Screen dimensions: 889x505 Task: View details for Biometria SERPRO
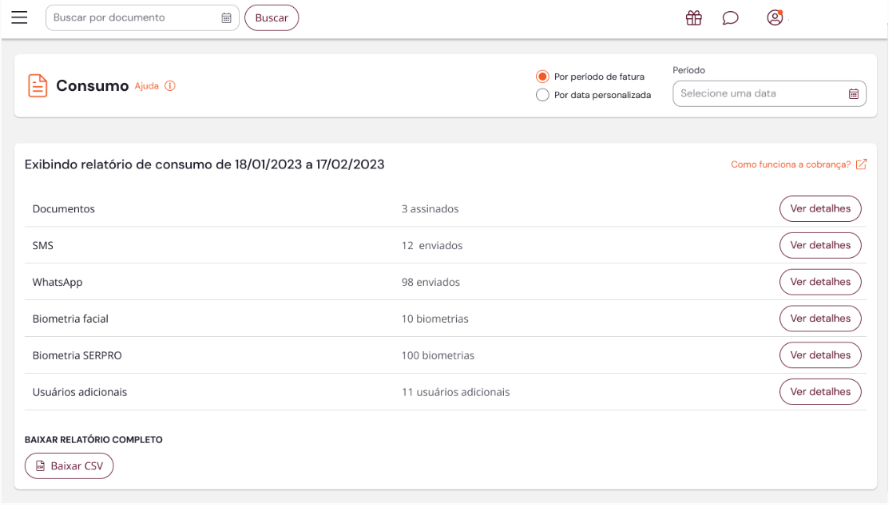pos(820,355)
